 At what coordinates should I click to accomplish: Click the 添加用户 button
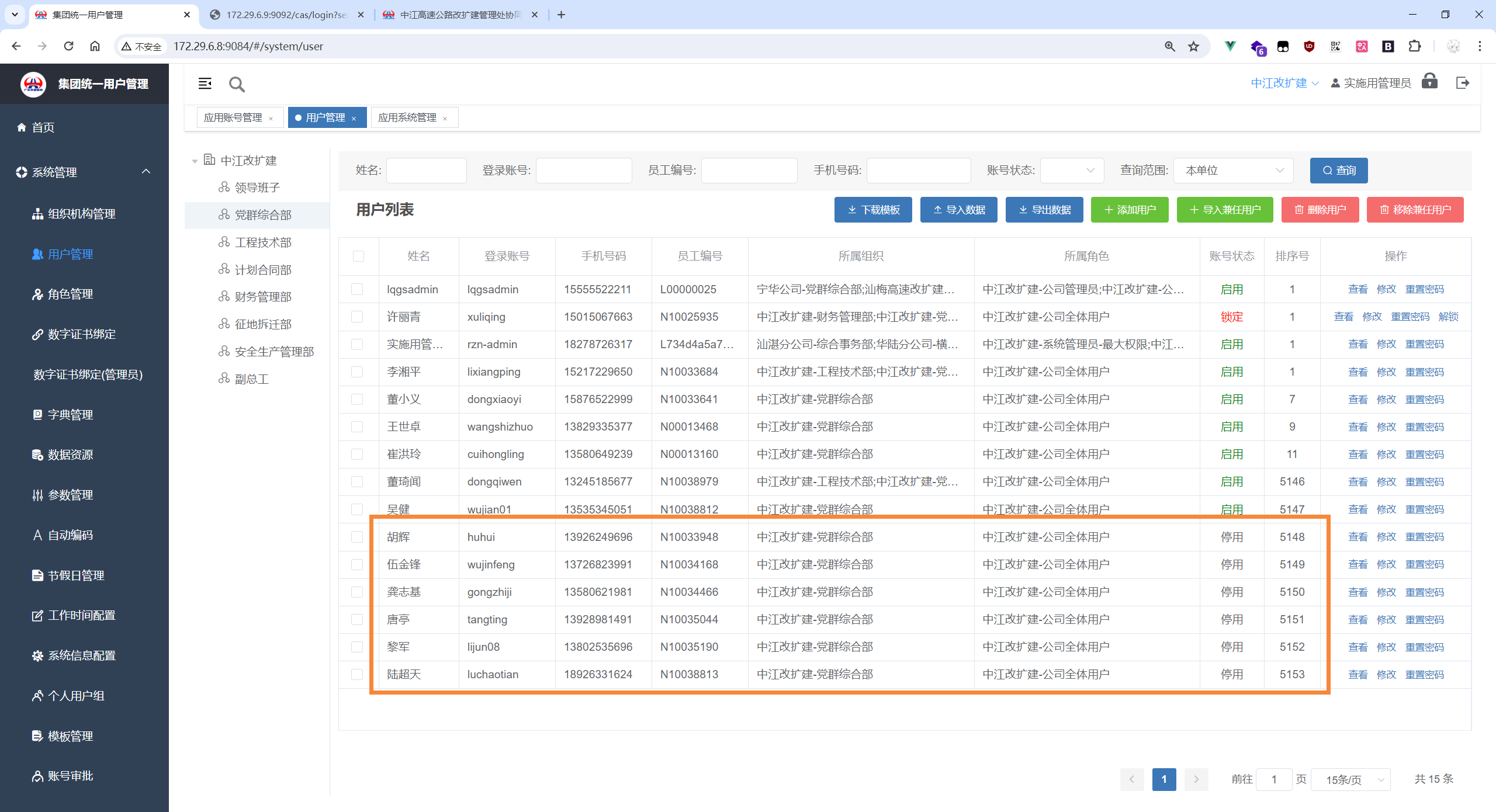[1129, 210]
